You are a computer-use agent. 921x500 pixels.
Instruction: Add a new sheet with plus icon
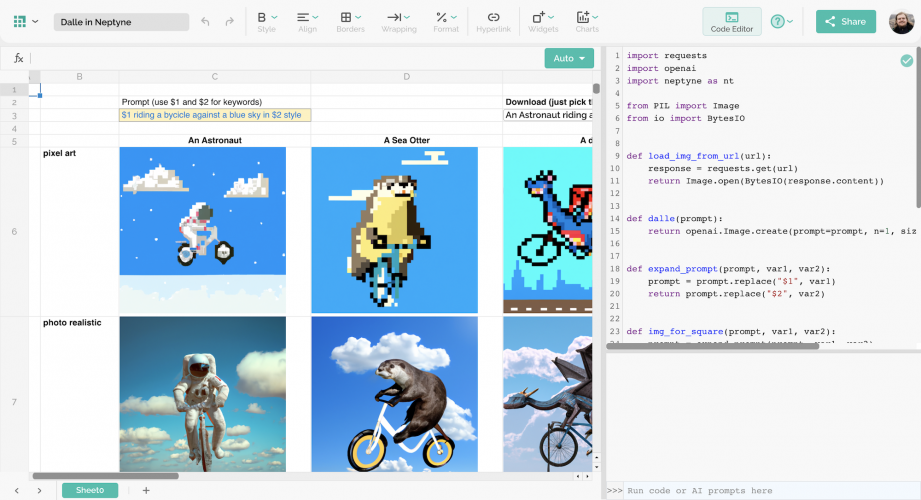[146, 490]
